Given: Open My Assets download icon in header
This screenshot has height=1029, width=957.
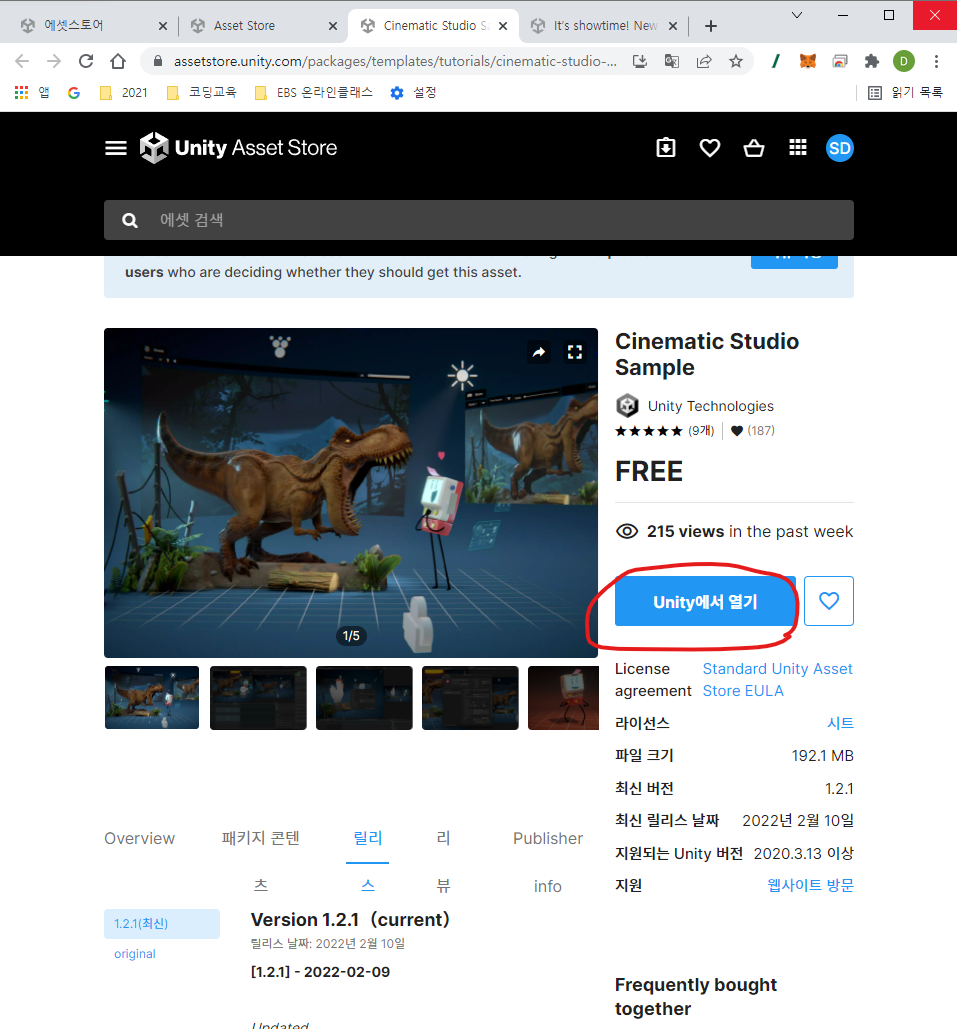Looking at the screenshot, I should [666, 148].
